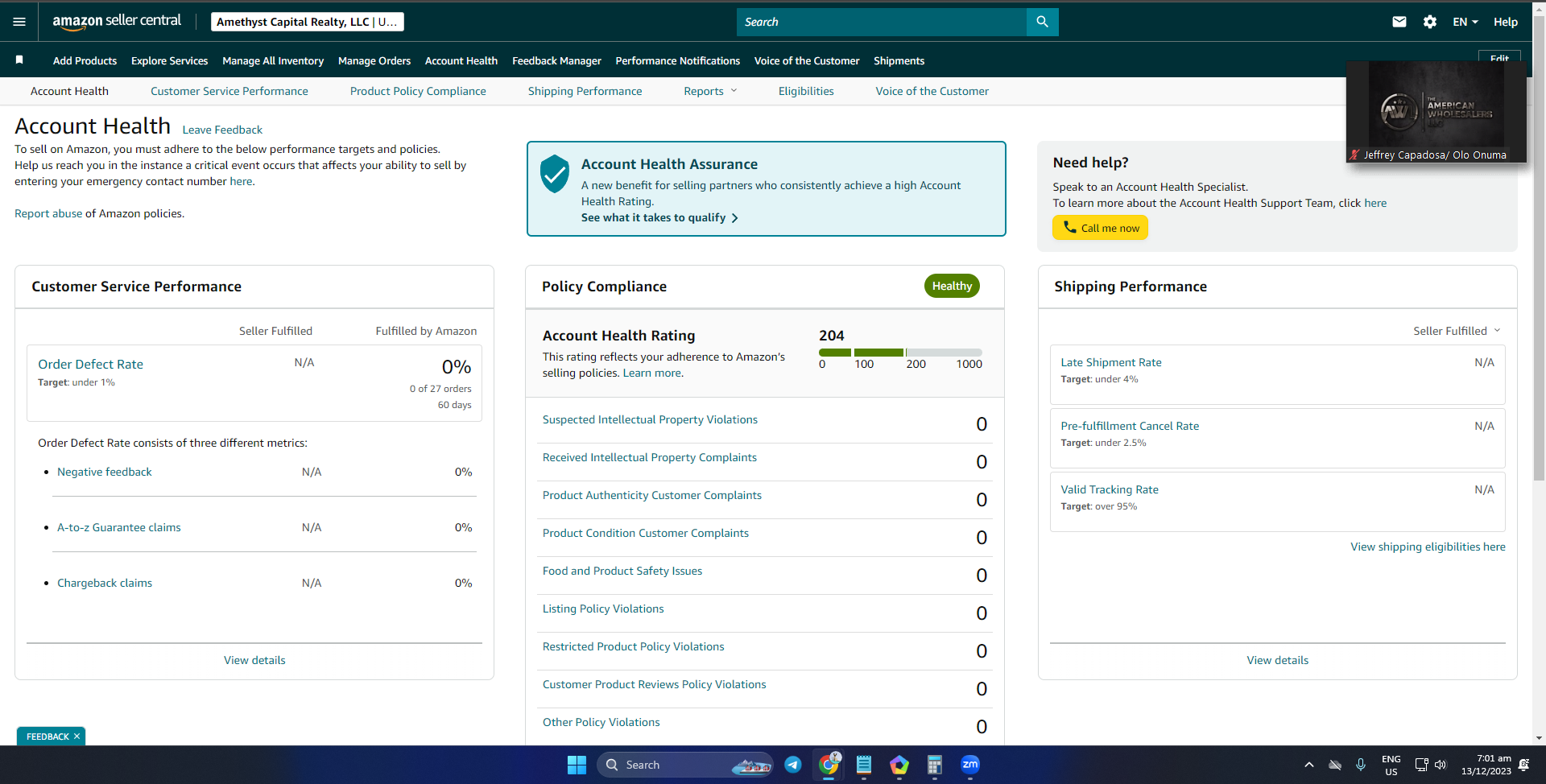Open the Chargeback claims link

(105, 583)
